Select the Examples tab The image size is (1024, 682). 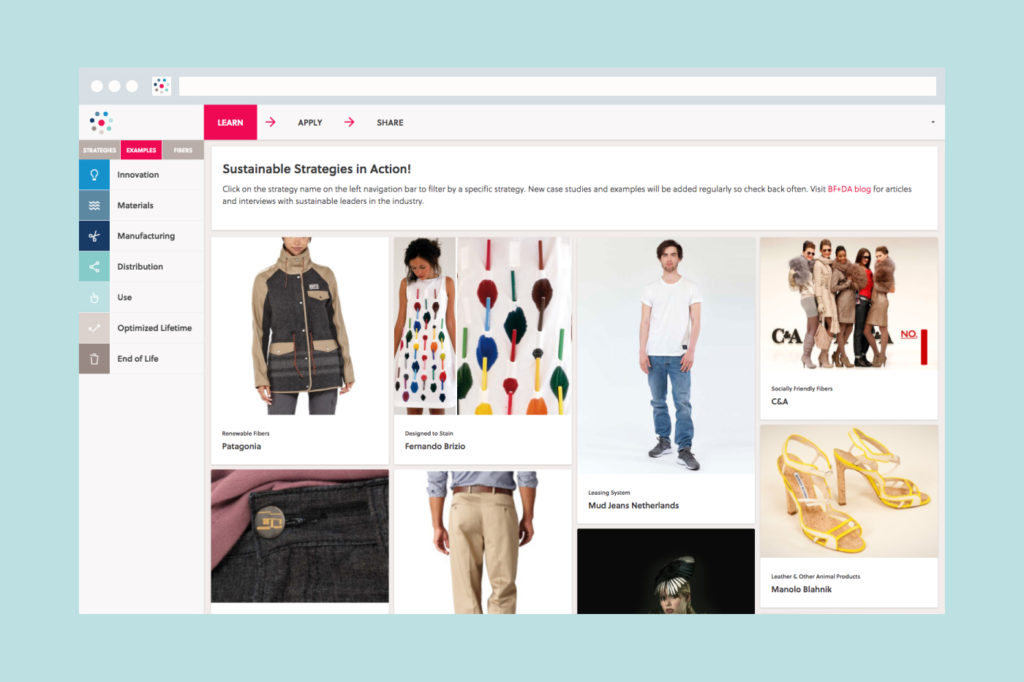tap(141, 150)
